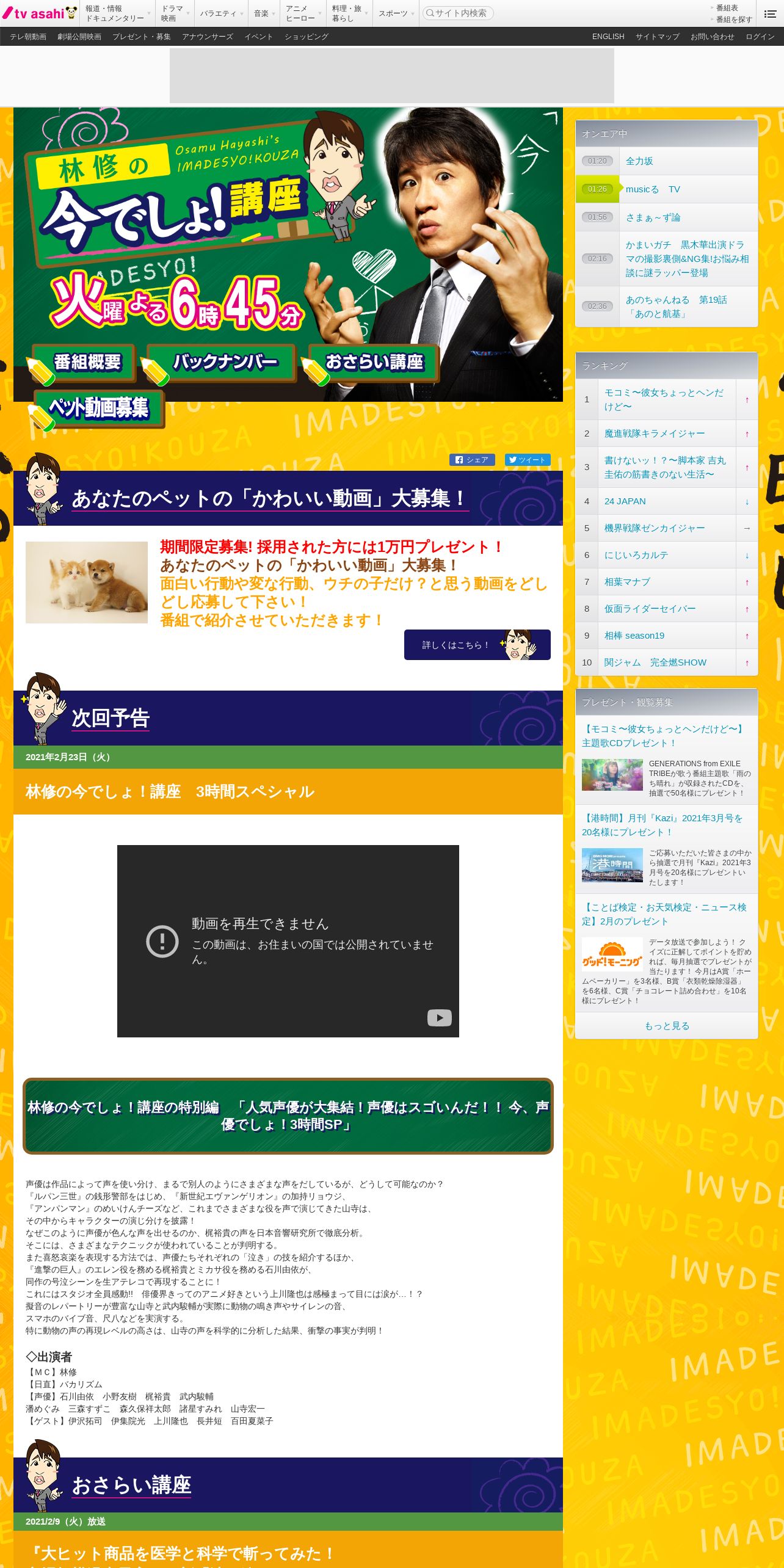This screenshot has width=784, height=1568.
Task: Click the 港時間 harbor thumbnail
Action: [x=612, y=865]
